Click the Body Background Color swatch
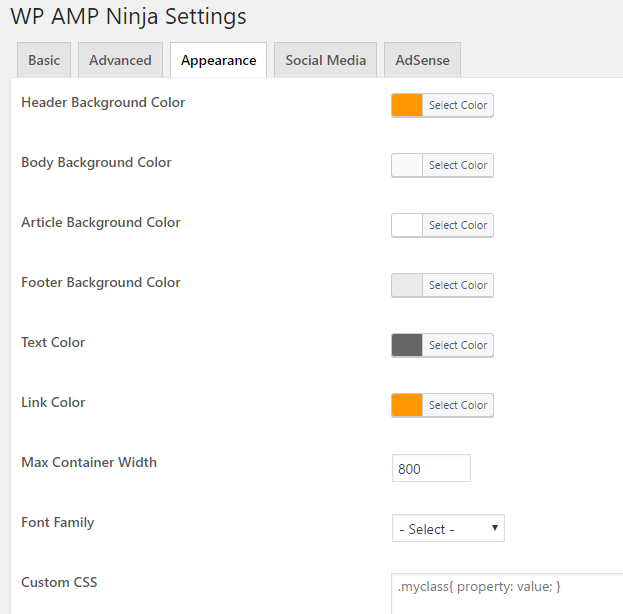Viewport: 623px width, 614px height. tap(407, 165)
